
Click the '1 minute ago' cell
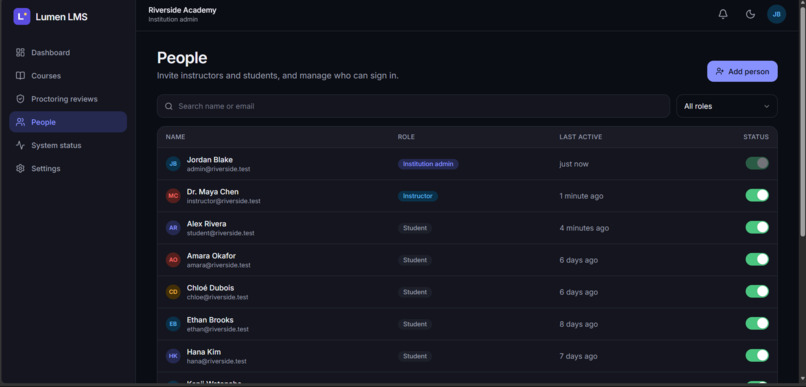click(x=581, y=196)
